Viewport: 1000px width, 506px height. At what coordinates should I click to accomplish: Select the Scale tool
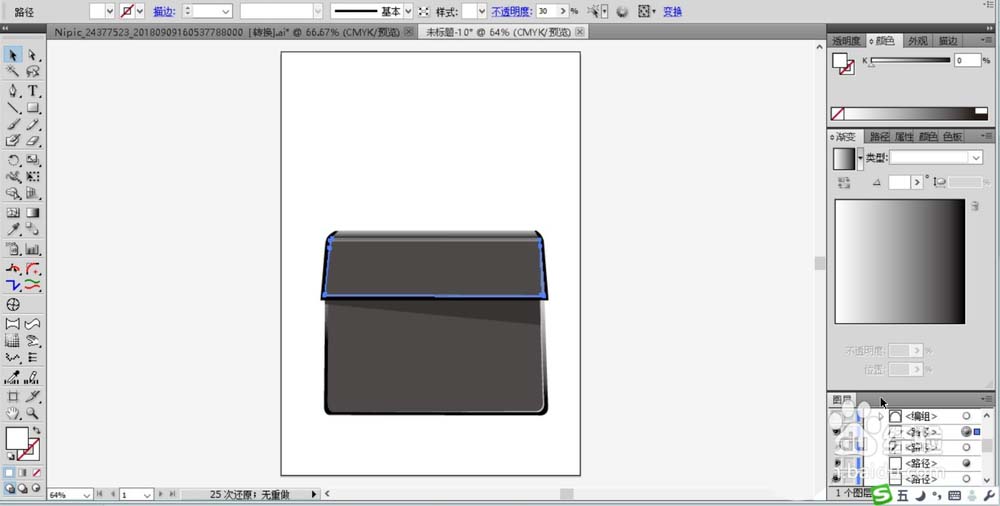(33, 160)
